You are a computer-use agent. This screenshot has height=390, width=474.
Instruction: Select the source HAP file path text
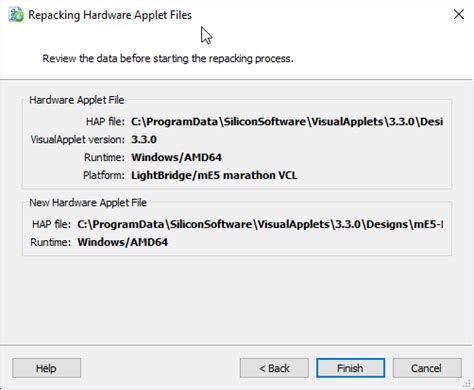287,122
